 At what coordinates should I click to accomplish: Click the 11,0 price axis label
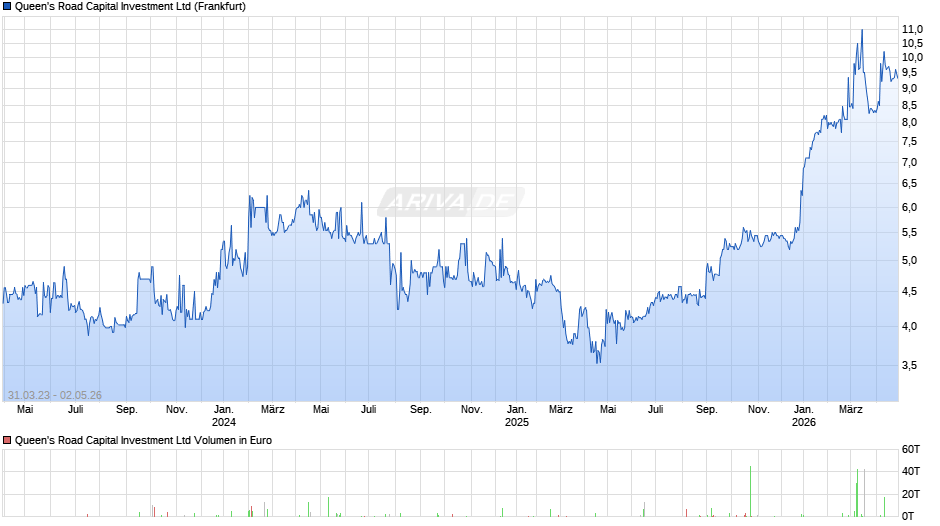click(912, 29)
